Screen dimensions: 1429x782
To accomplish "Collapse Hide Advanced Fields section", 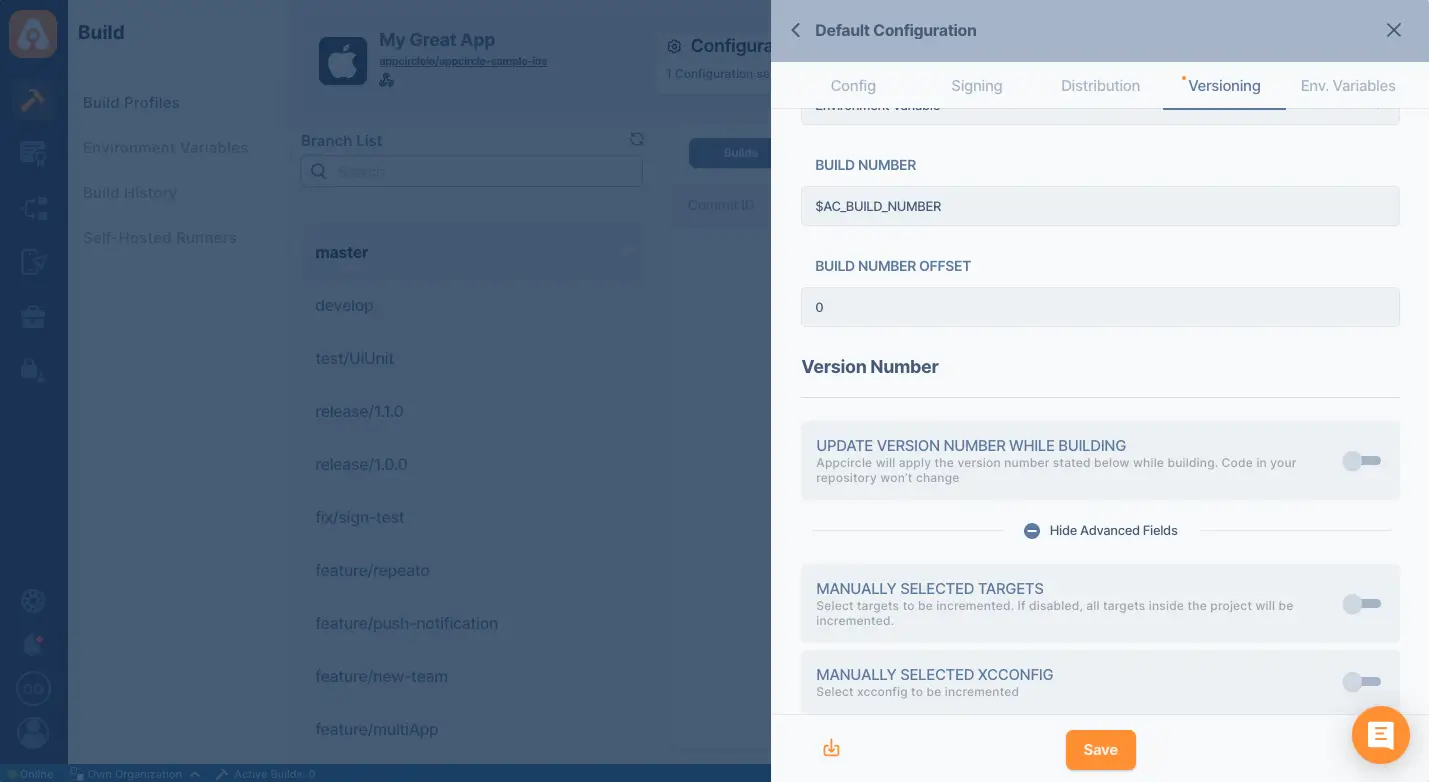I will [1100, 531].
